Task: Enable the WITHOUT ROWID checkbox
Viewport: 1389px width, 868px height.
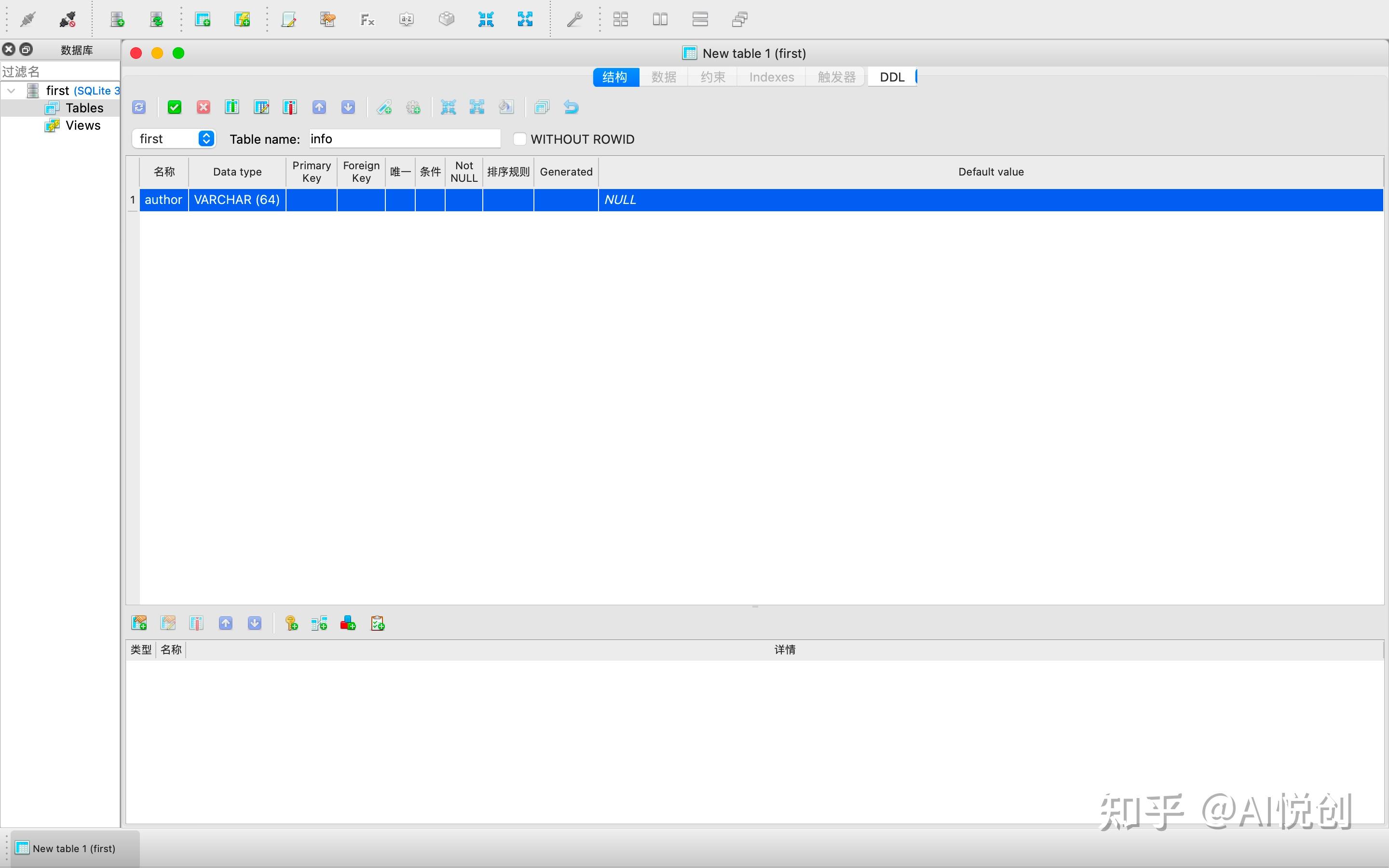Action: point(519,139)
